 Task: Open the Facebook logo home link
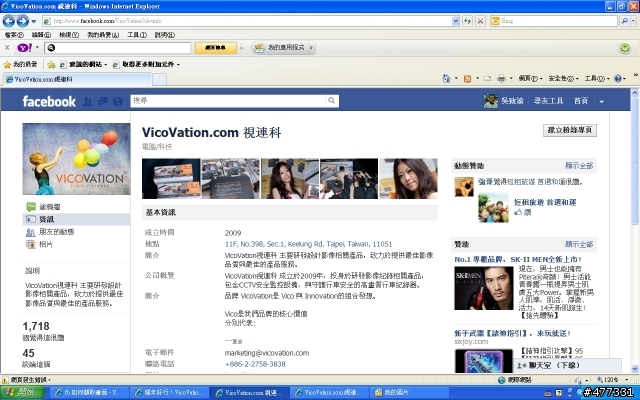[x=49, y=101]
